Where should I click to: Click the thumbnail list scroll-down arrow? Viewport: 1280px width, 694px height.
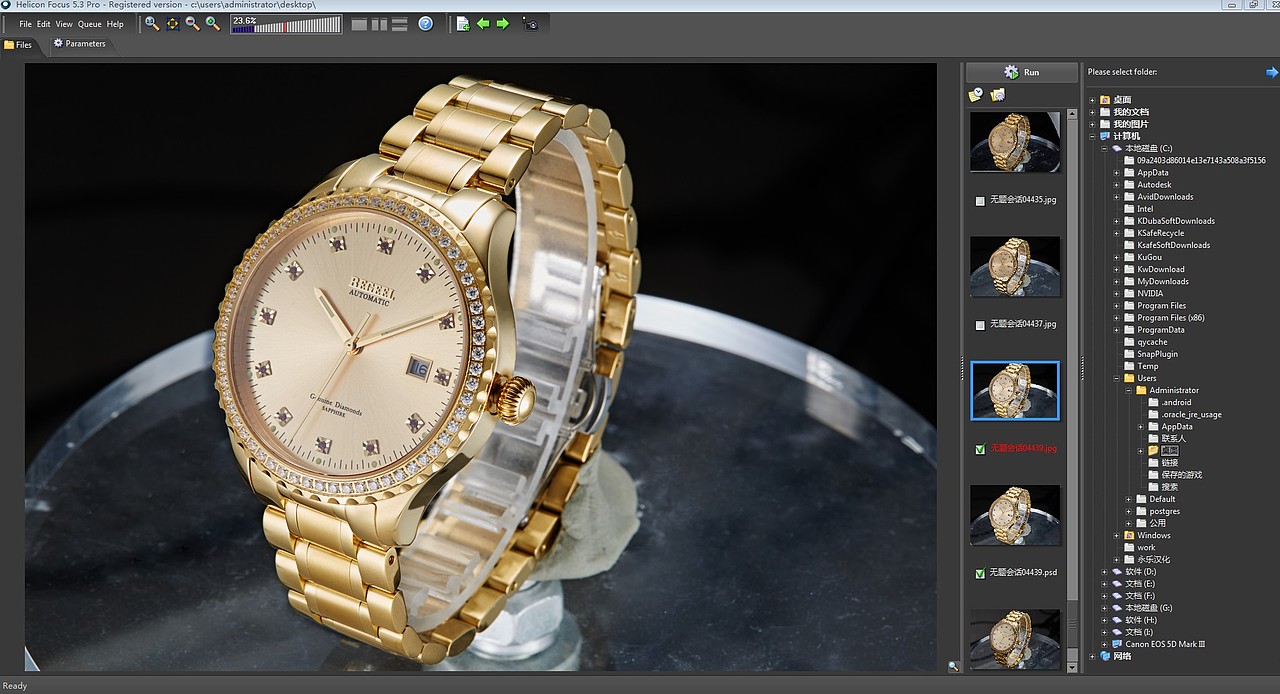1072,666
